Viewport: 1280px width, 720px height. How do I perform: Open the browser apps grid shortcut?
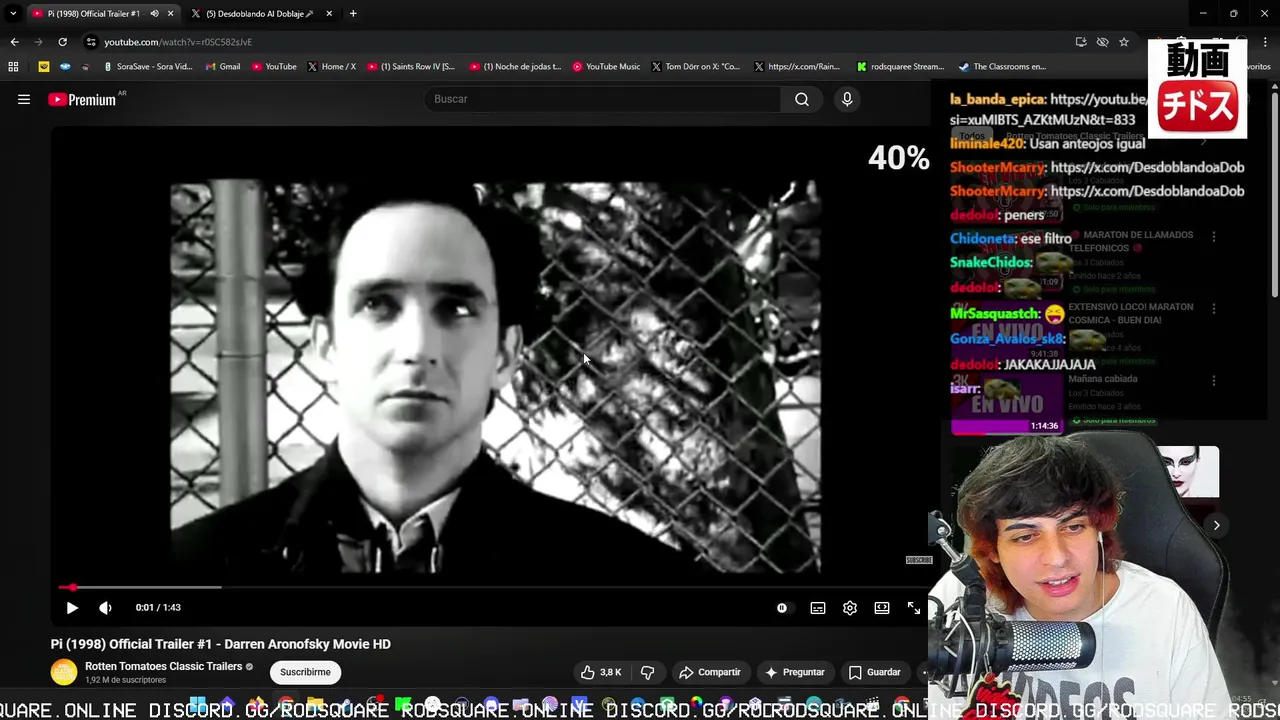[13, 67]
